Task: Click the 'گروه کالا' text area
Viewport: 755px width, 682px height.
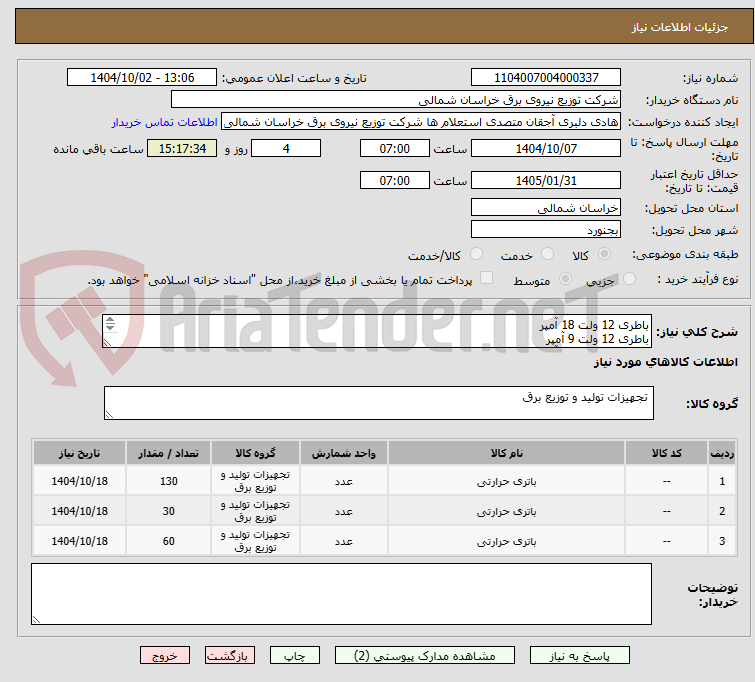Action: 378,403
